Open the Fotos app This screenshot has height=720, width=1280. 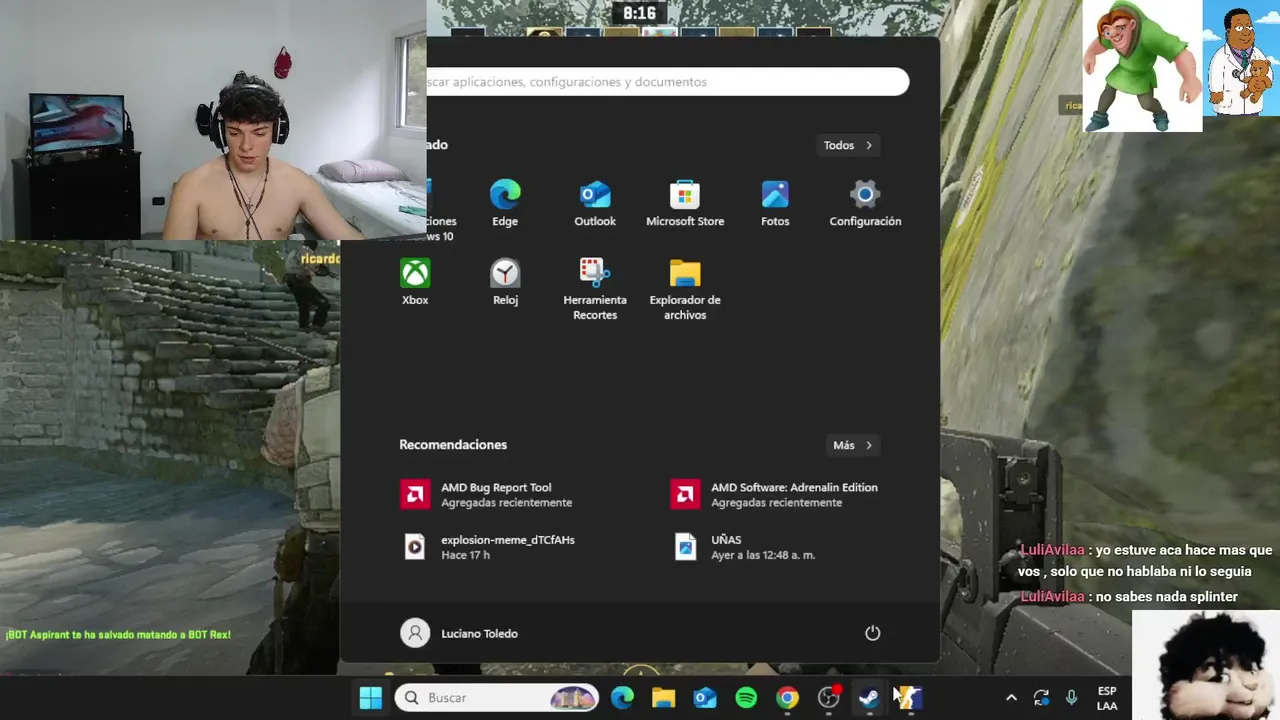pos(775,203)
